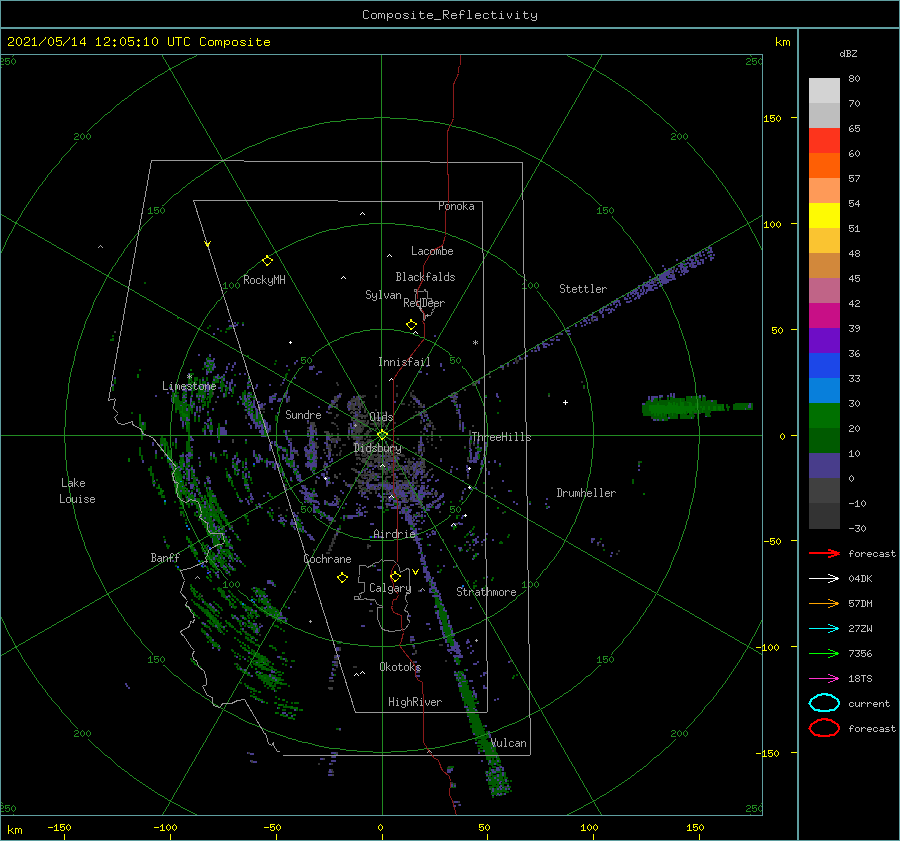
Task: Click the Sylvan label
Action: click(383, 295)
